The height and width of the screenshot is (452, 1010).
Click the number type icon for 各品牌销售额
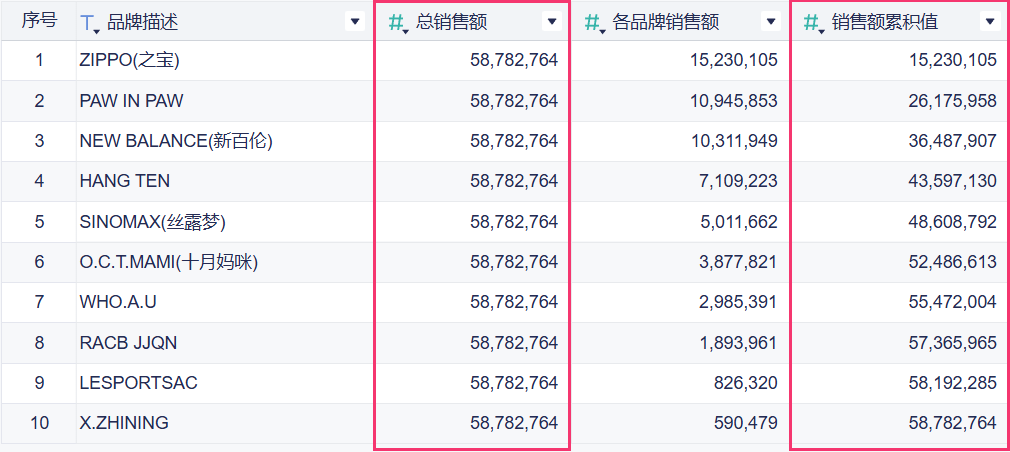tap(595, 23)
